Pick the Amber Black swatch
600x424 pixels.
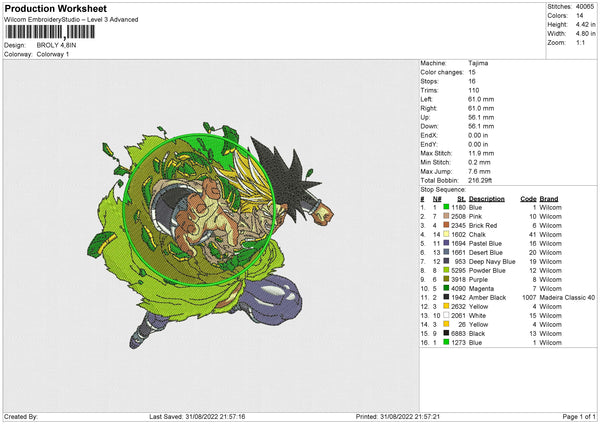point(446,297)
